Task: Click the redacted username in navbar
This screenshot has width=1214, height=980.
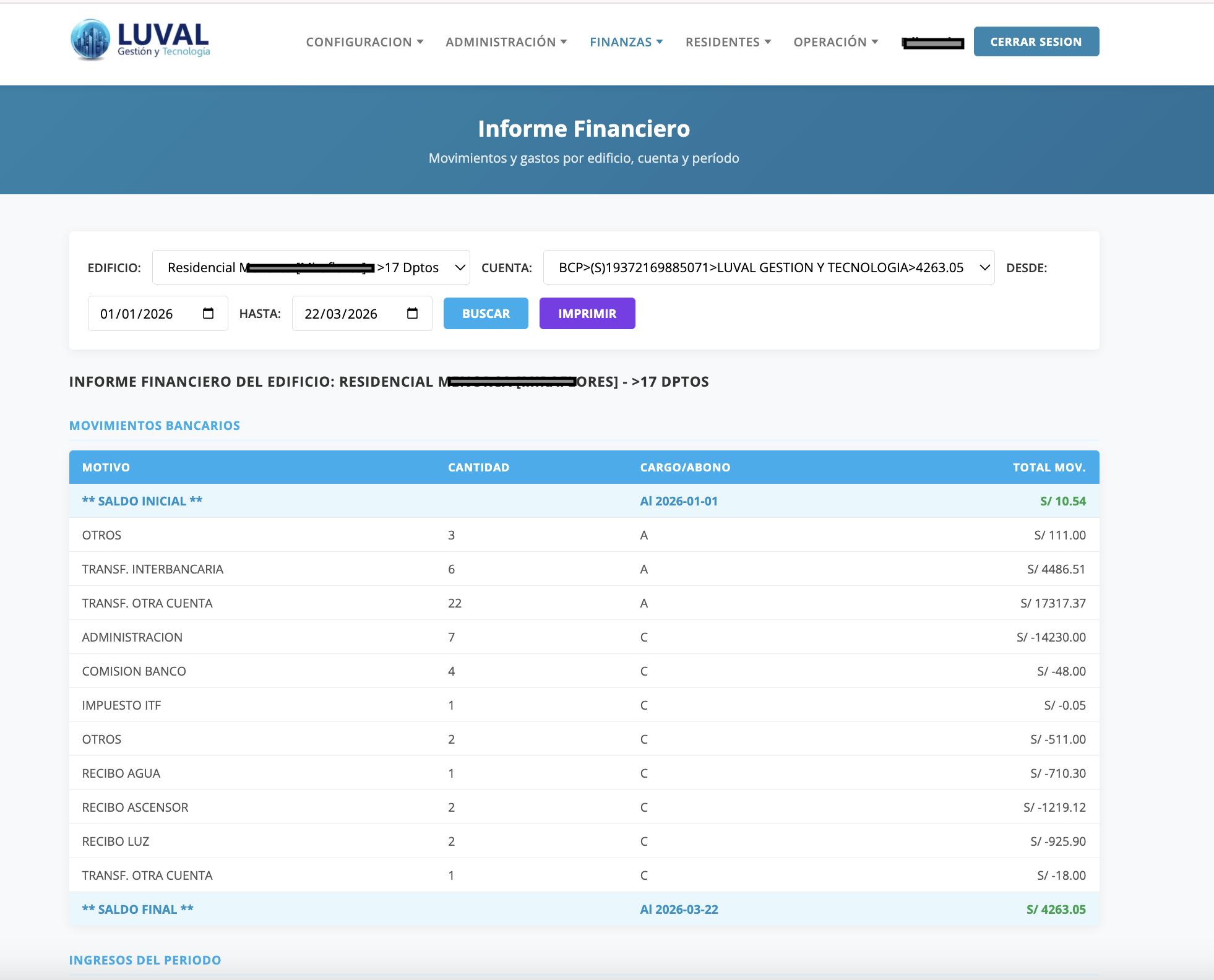Action: (x=933, y=43)
